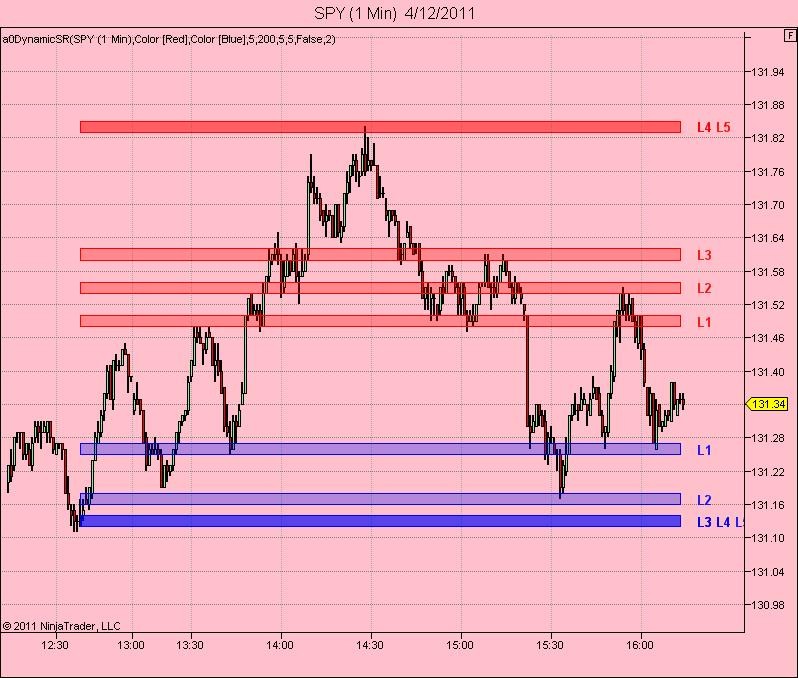The width and height of the screenshot is (798, 678).
Task: Click the red L2 level label
Action: (x=704, y=289)
